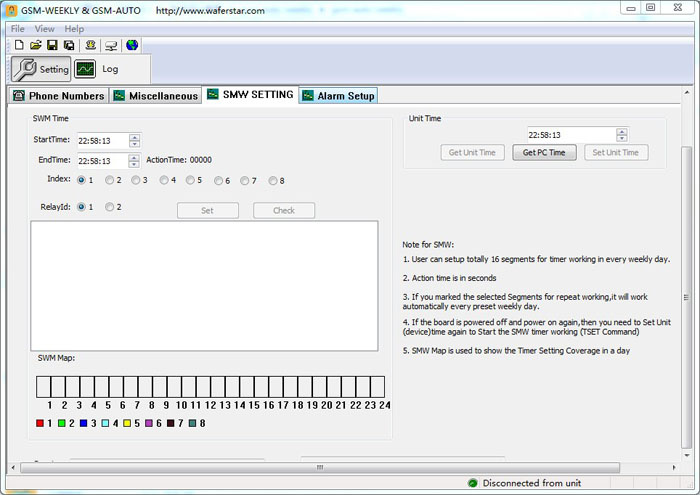
Task: Click the Save All toolbar icon
Action: (69, 45)
